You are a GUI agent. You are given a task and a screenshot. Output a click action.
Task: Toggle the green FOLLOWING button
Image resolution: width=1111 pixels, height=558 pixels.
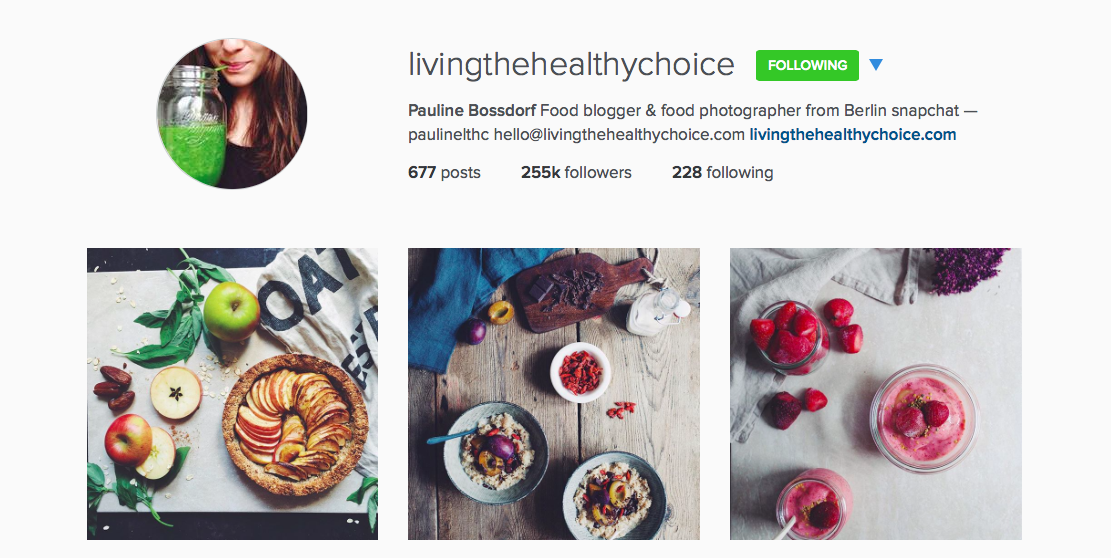(807, 65)
